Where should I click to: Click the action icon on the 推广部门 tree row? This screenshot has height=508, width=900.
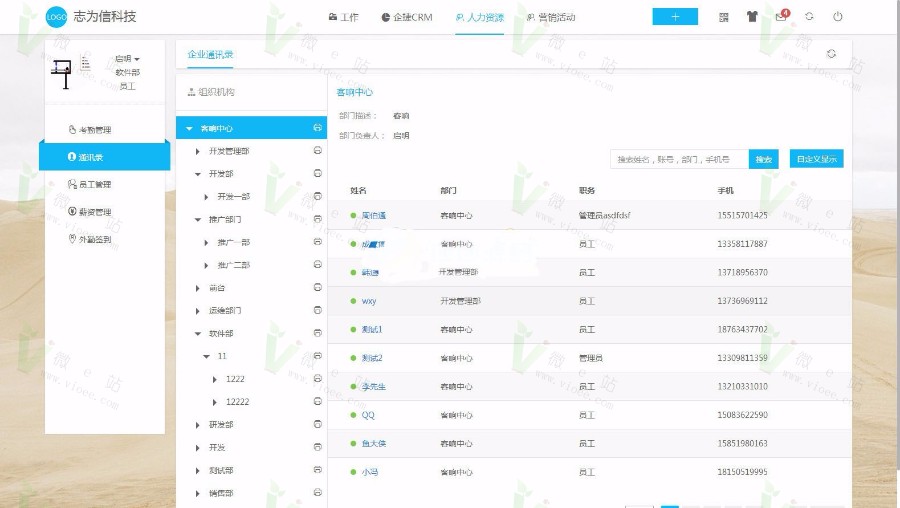pyautogui.click(x=317, y=219)
